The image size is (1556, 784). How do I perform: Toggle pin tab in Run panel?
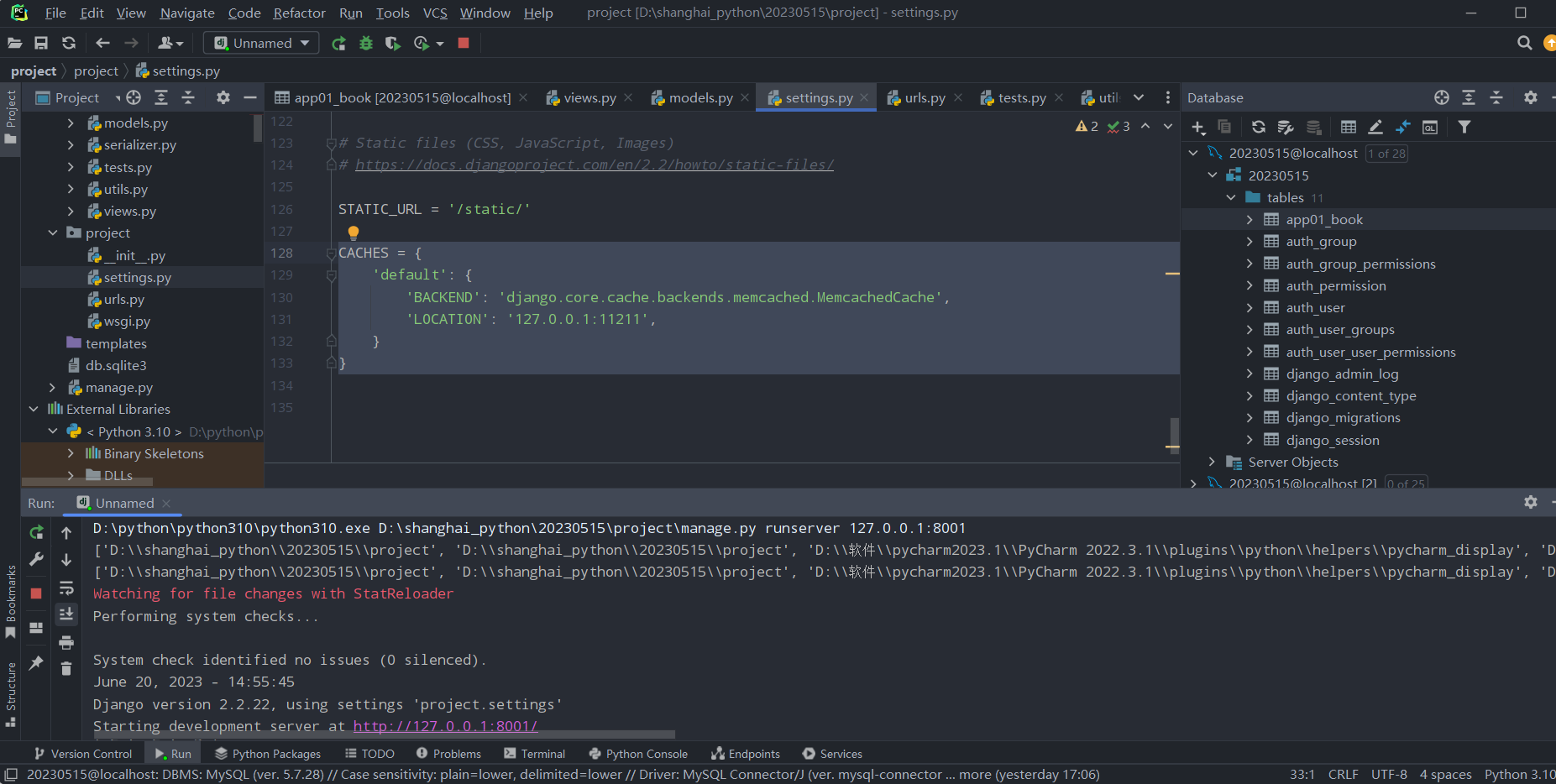coord(36,663)
